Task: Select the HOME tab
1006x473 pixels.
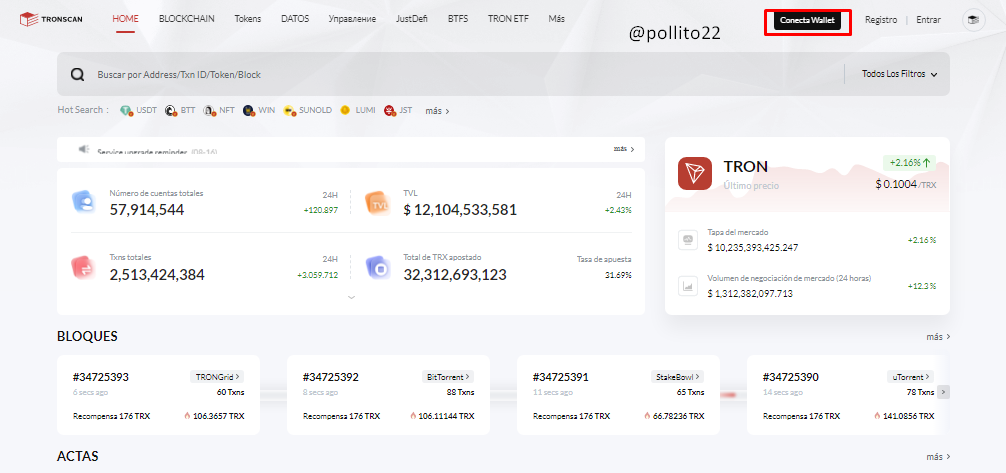Action: pyautogui.click(x=125, y=19)
